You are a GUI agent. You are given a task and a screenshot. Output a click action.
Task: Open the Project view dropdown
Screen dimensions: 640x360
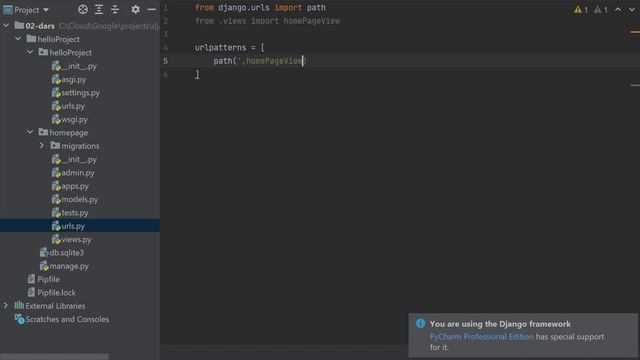tap(26, 9)
